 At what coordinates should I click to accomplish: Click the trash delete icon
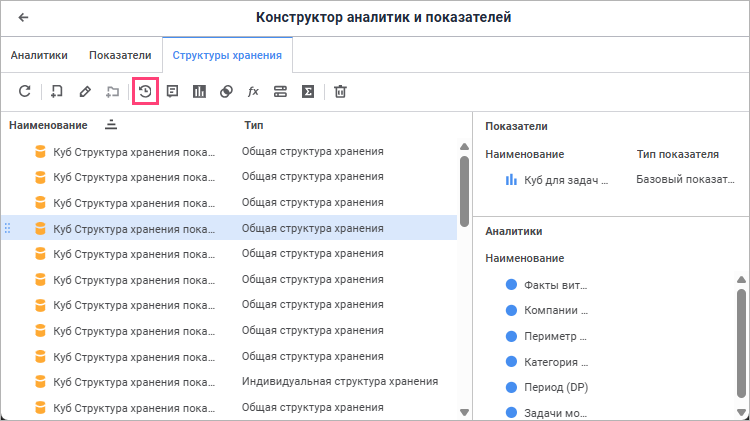pos(340,92)
